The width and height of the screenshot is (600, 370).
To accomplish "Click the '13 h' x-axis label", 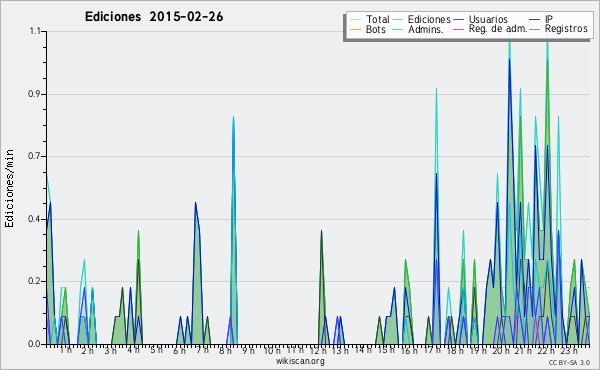I will pyautogui.click(x=340, y=351).
